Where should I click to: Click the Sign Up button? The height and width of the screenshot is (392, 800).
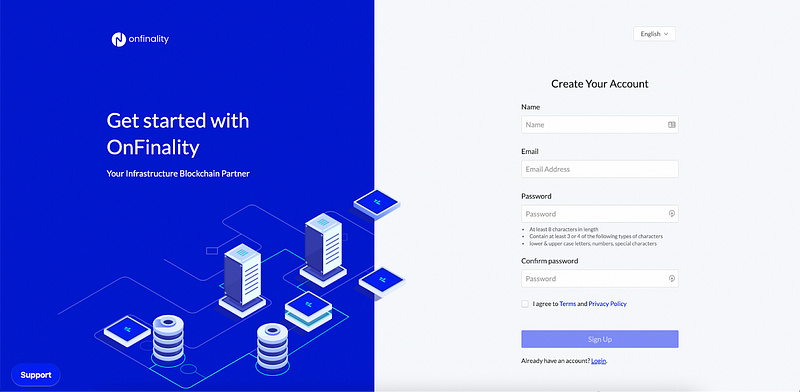point(599,339)
